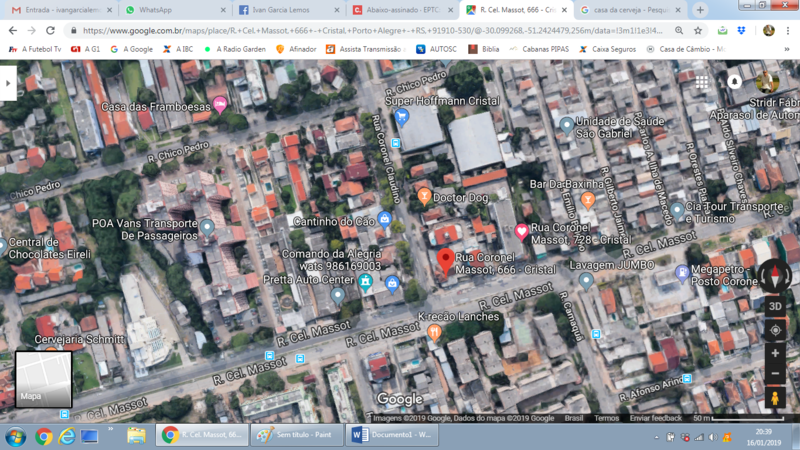Click the red Rua Coronel Massot 666 pin
Viewport: 800px width, 450px height.
(445, 262)
